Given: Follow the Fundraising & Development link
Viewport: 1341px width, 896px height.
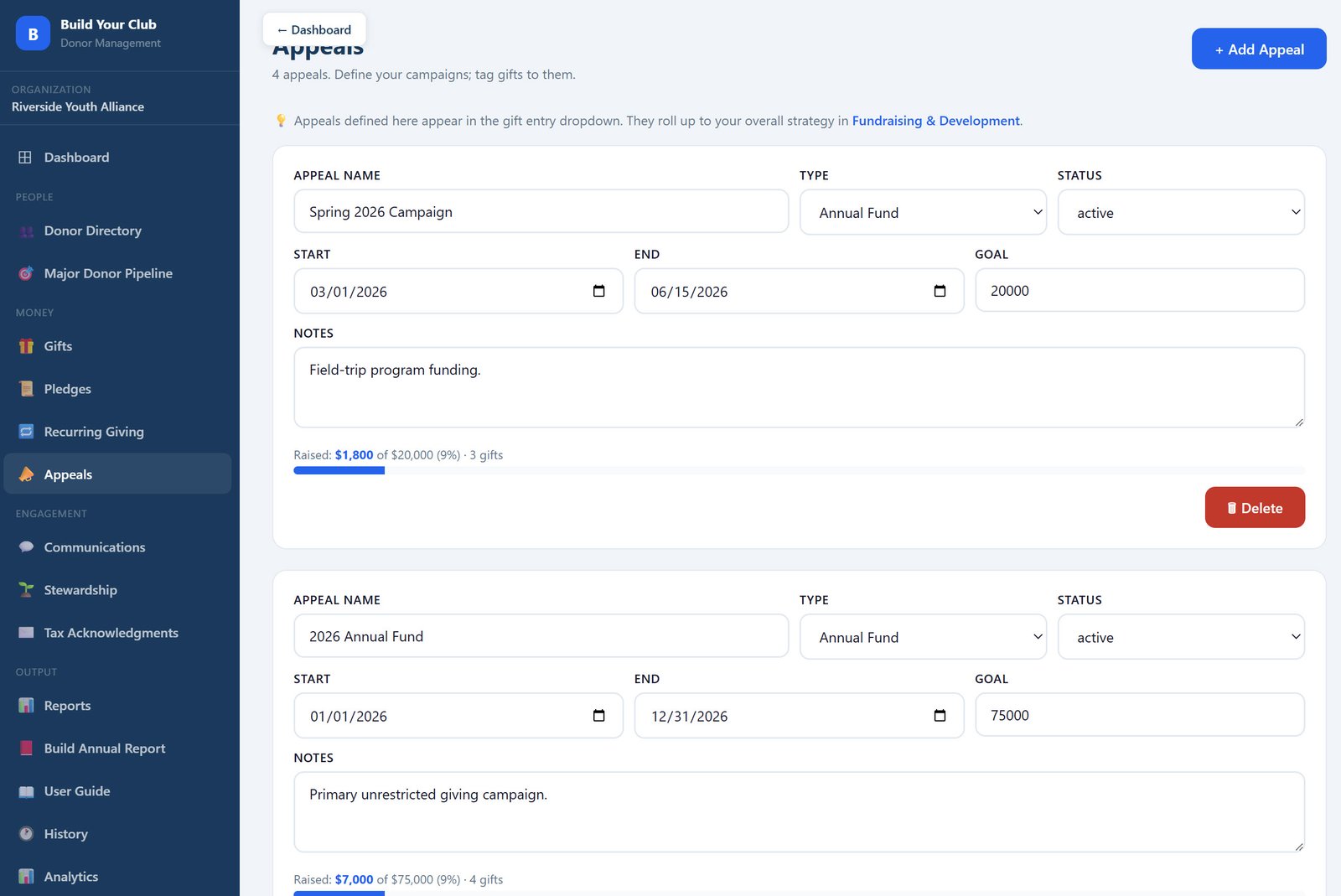Looking at the screenshot, I should tap(936, 121).
